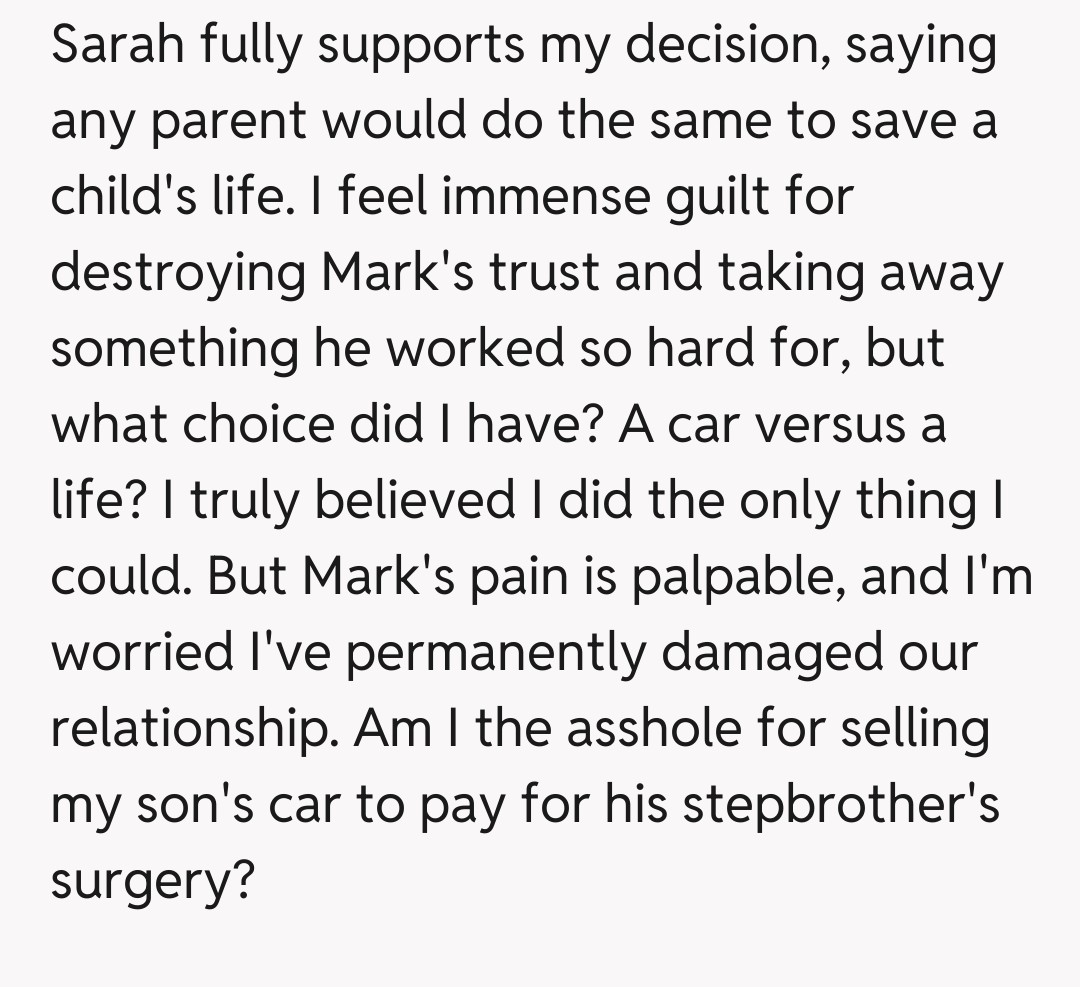Click the word "destroying"
1080x987 pixels.
click(x=180, y=272)
